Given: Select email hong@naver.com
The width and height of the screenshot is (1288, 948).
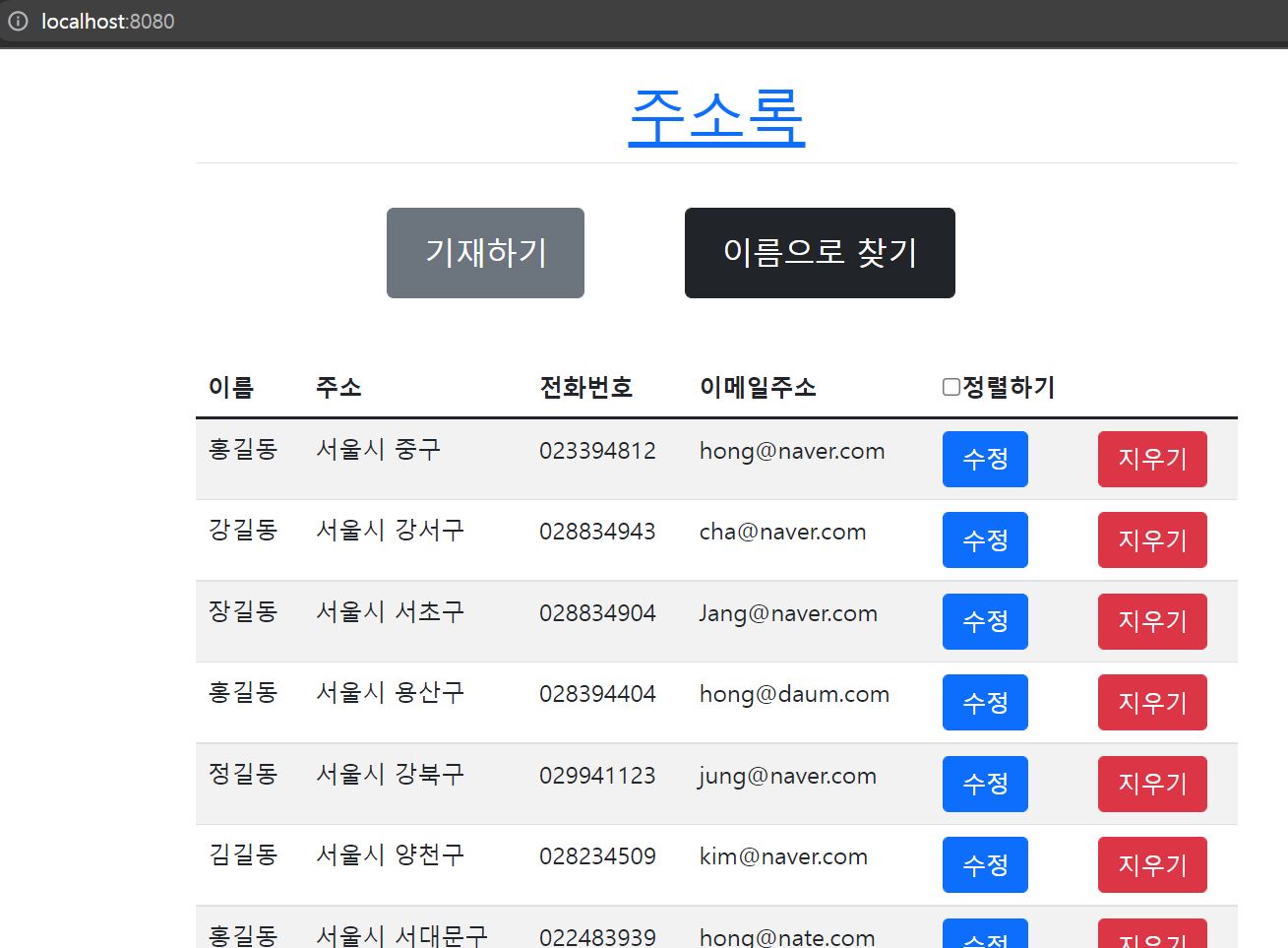Looking at the screenshot, I should [792, 451].
